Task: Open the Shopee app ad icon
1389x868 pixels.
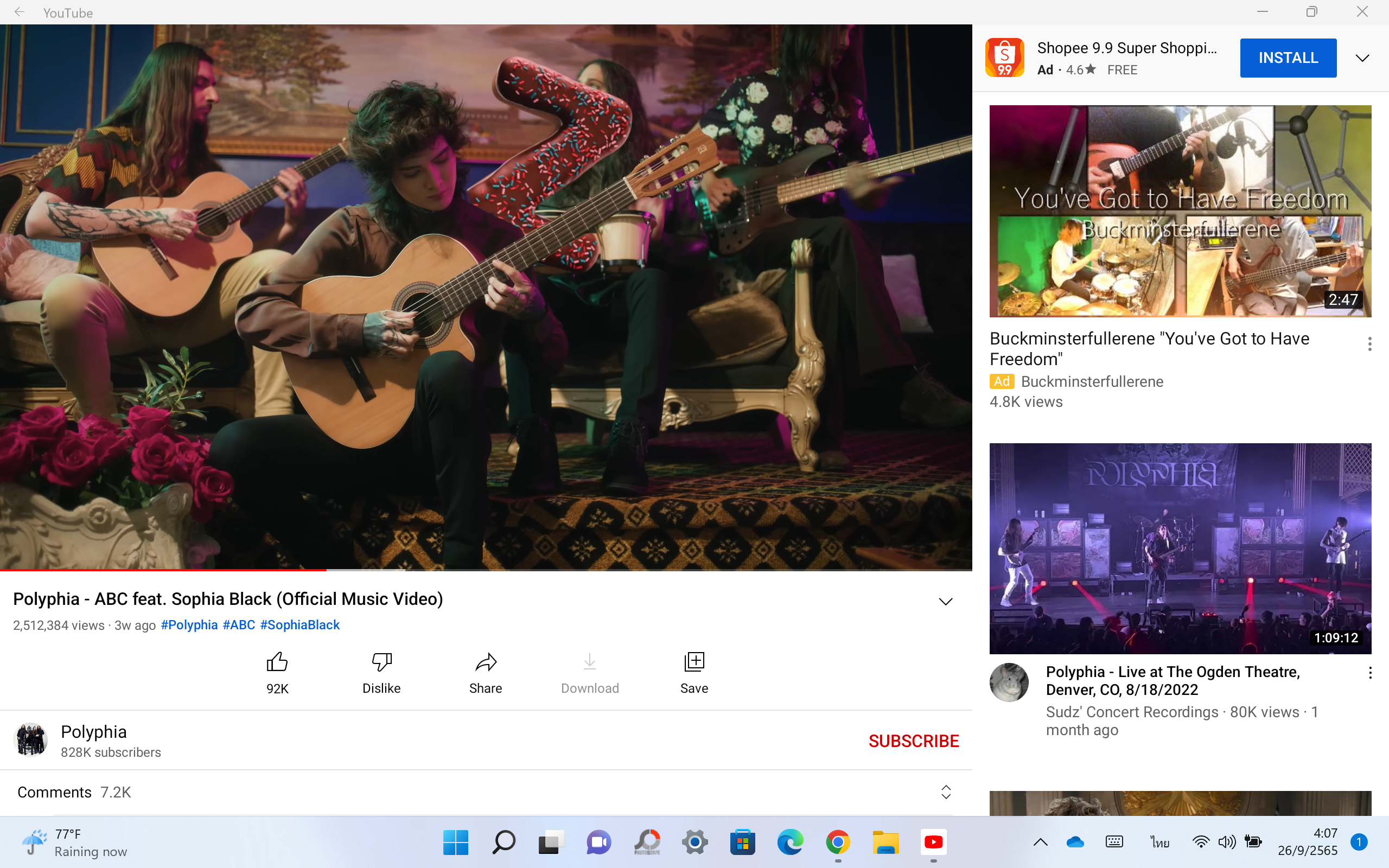Action: [x=1004, y=58]
